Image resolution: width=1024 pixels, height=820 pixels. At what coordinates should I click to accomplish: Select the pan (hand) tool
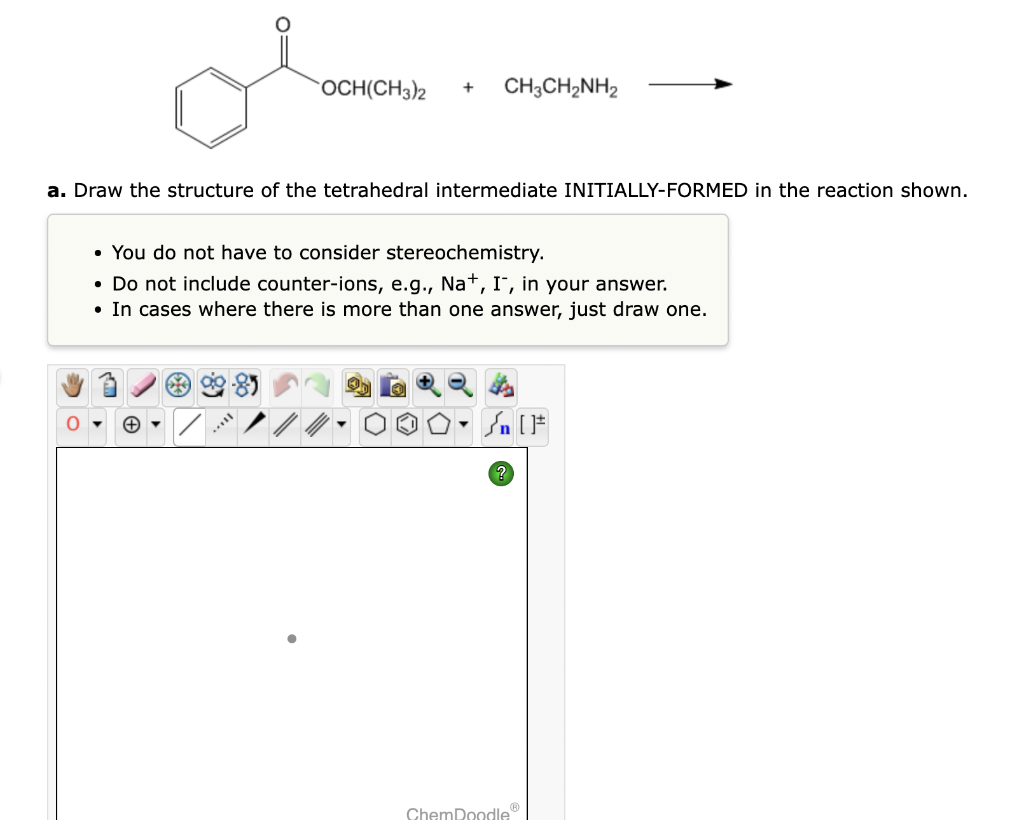[70, 386]
